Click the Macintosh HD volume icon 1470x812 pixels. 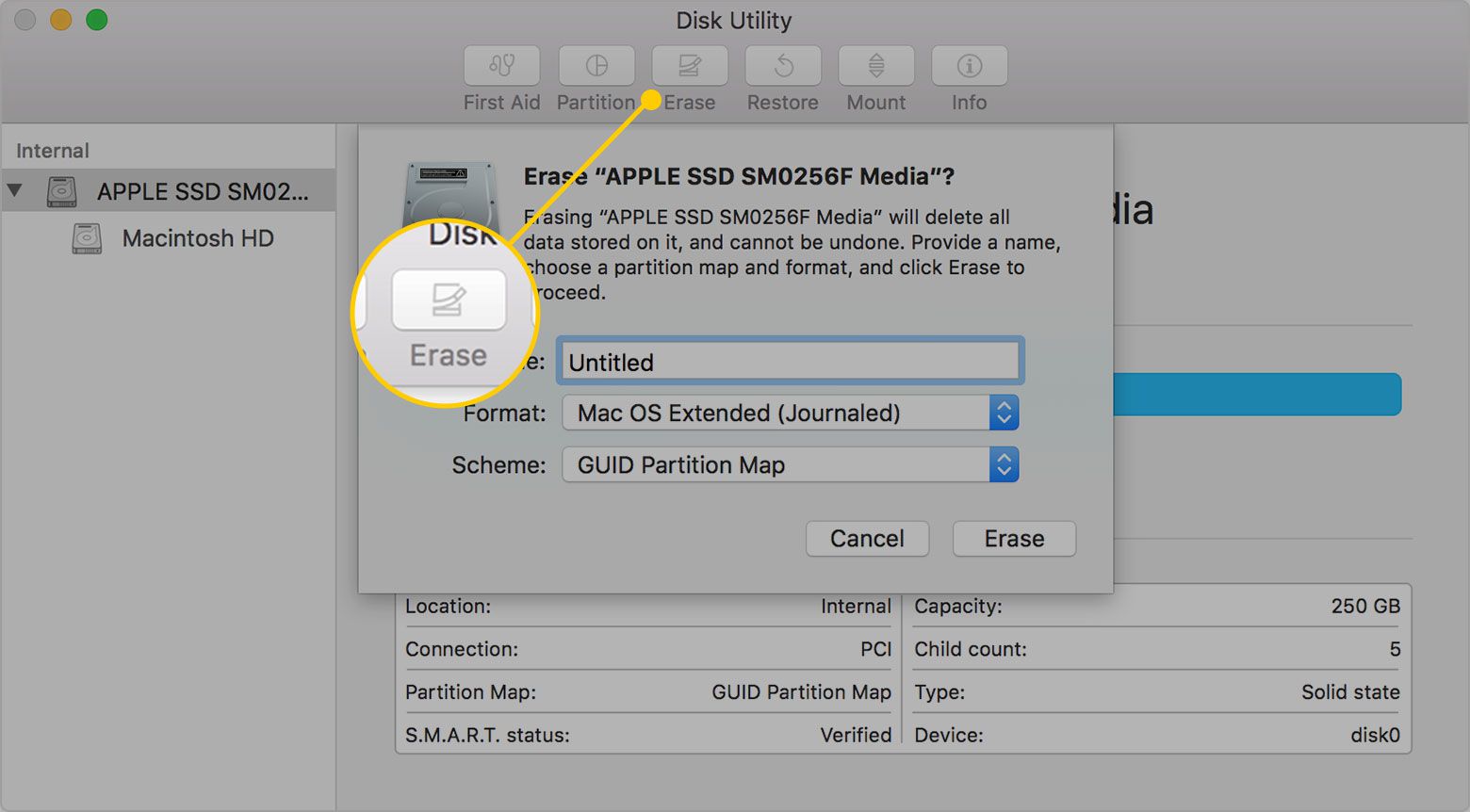click(x=87, y=238)
